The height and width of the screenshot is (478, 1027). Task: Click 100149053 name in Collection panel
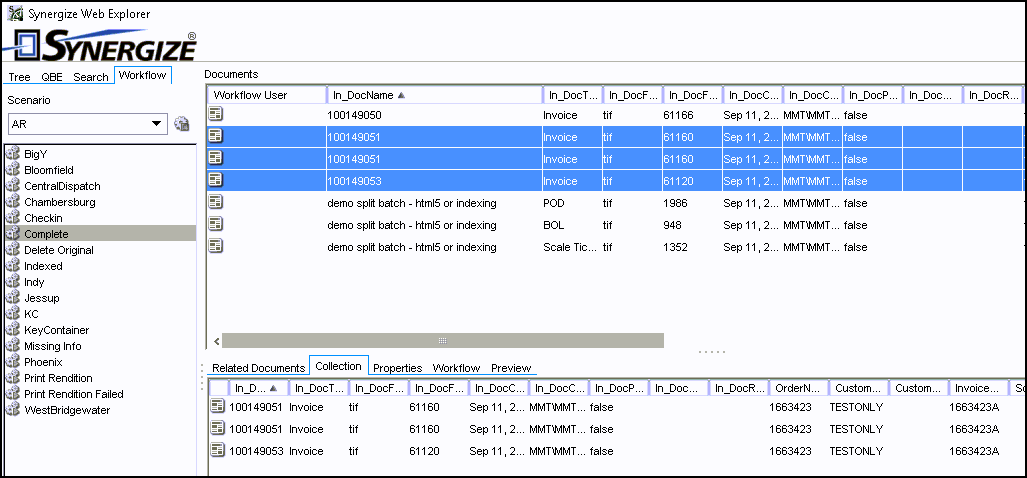256,451
